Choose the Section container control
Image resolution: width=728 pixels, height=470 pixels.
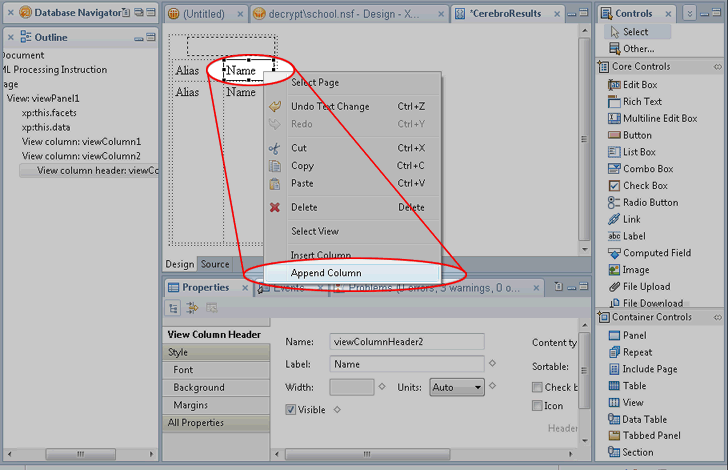tap(630, 452)
